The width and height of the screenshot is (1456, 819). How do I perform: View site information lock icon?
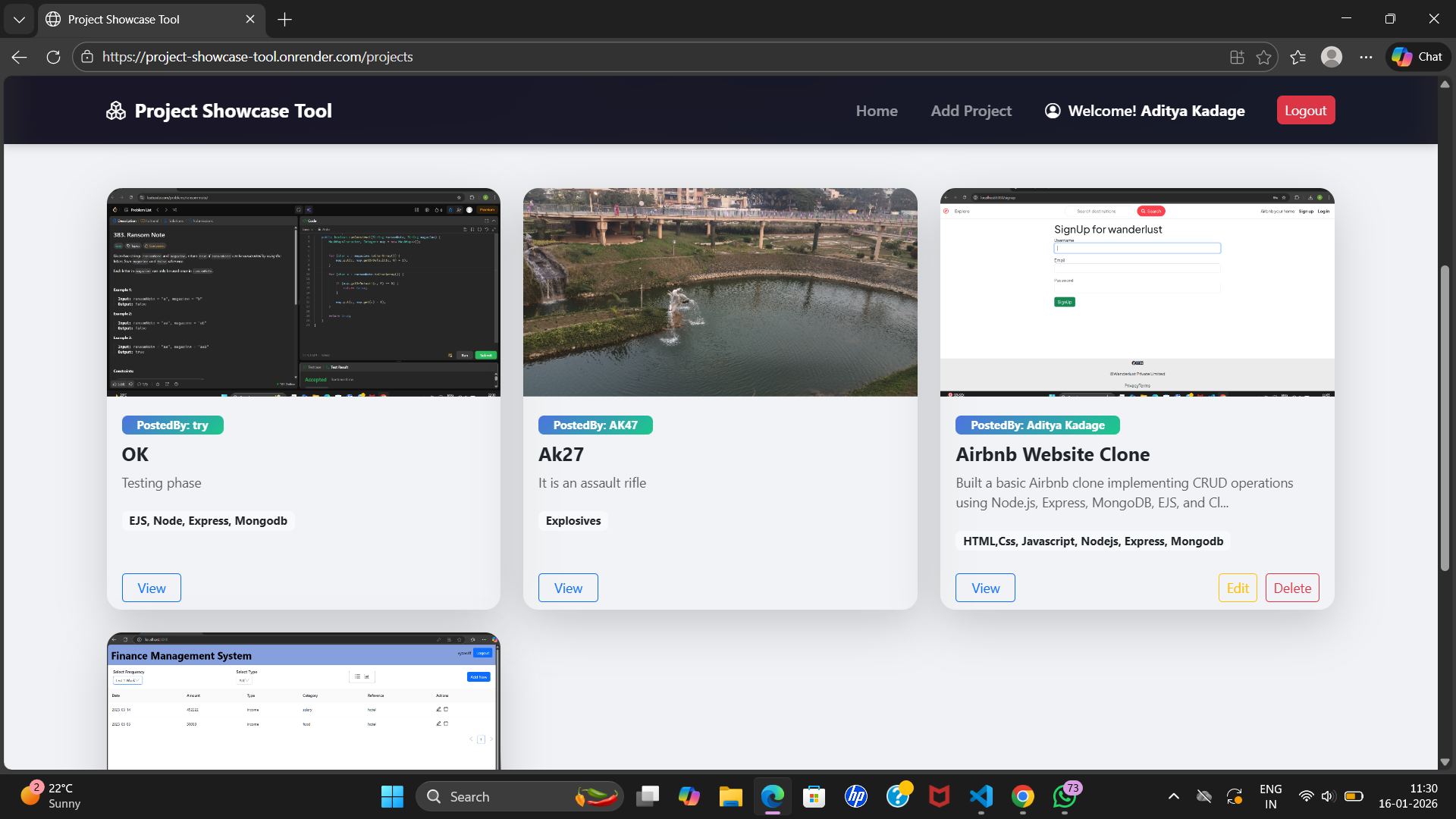[x=87, y=57]
